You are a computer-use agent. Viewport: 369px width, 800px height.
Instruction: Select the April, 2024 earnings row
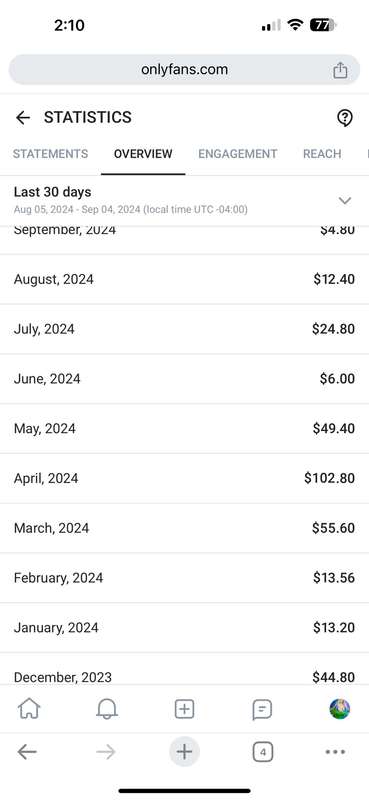pyautogui.click(x=184, y=478)
